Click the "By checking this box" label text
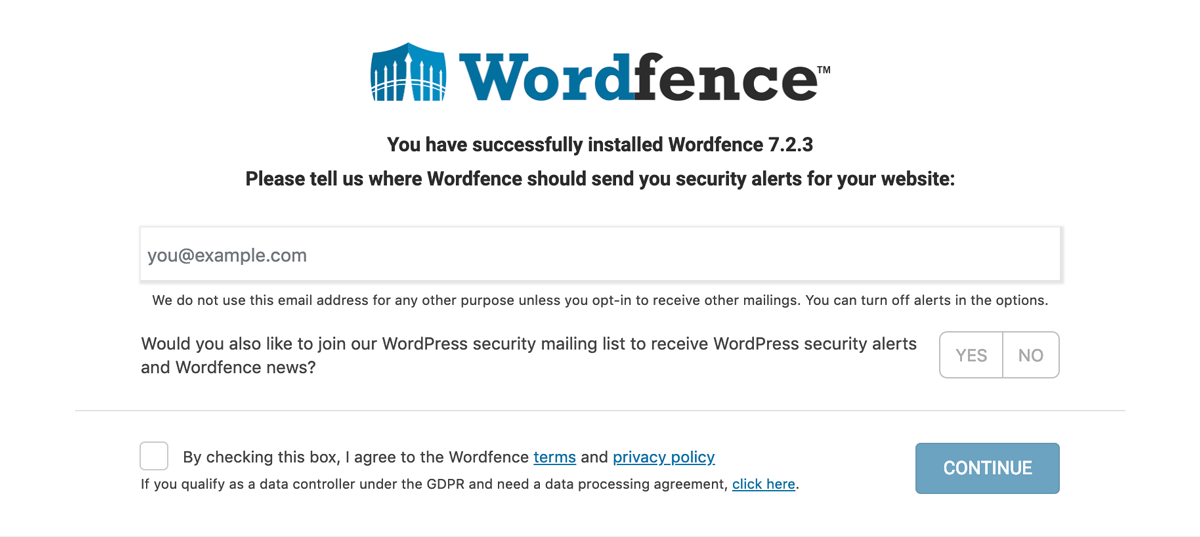Image resolution: width=1200 pixels, height=537 pixels. [449, 457]
